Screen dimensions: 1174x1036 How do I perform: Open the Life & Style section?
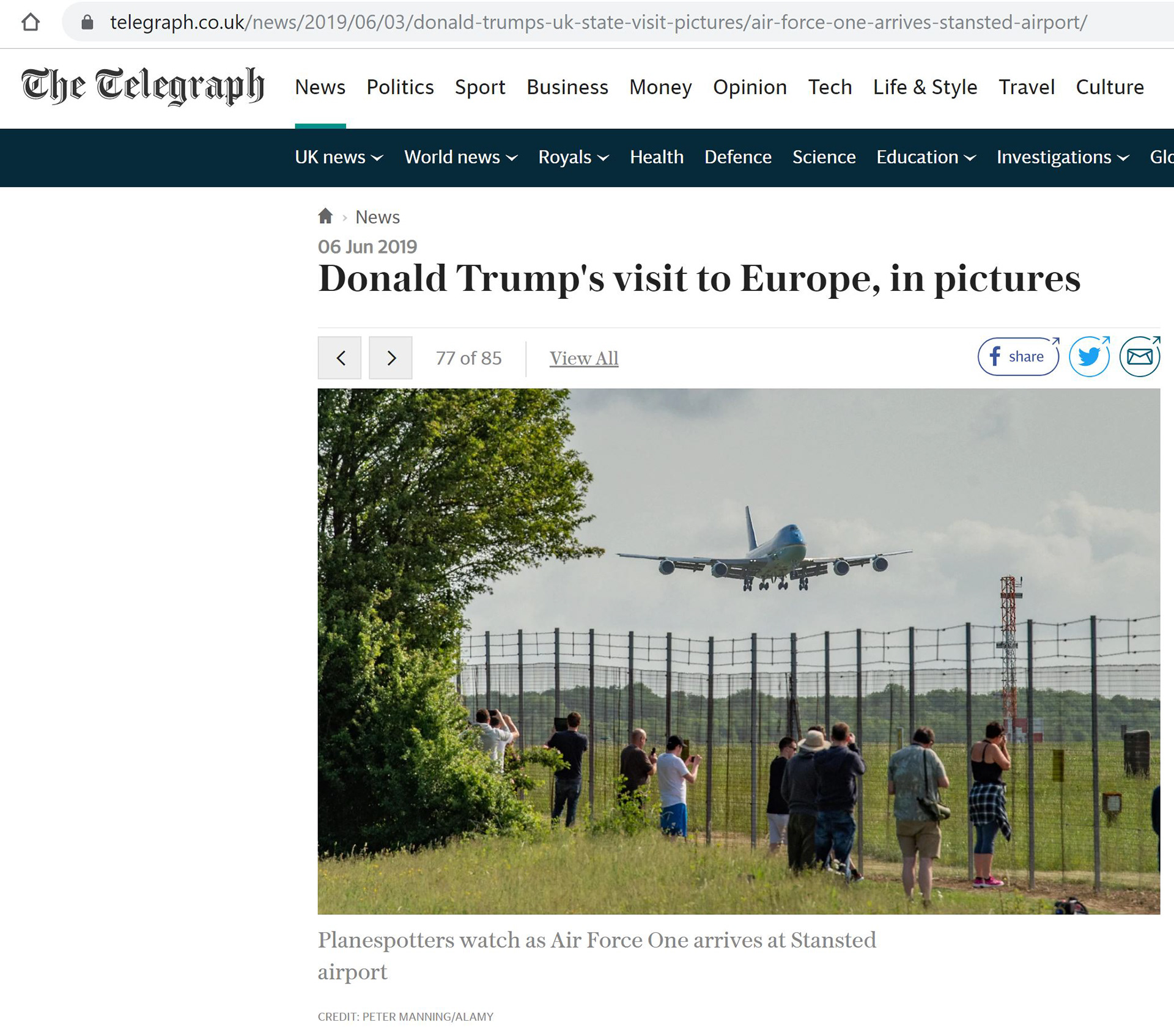[x=925, y=87]
